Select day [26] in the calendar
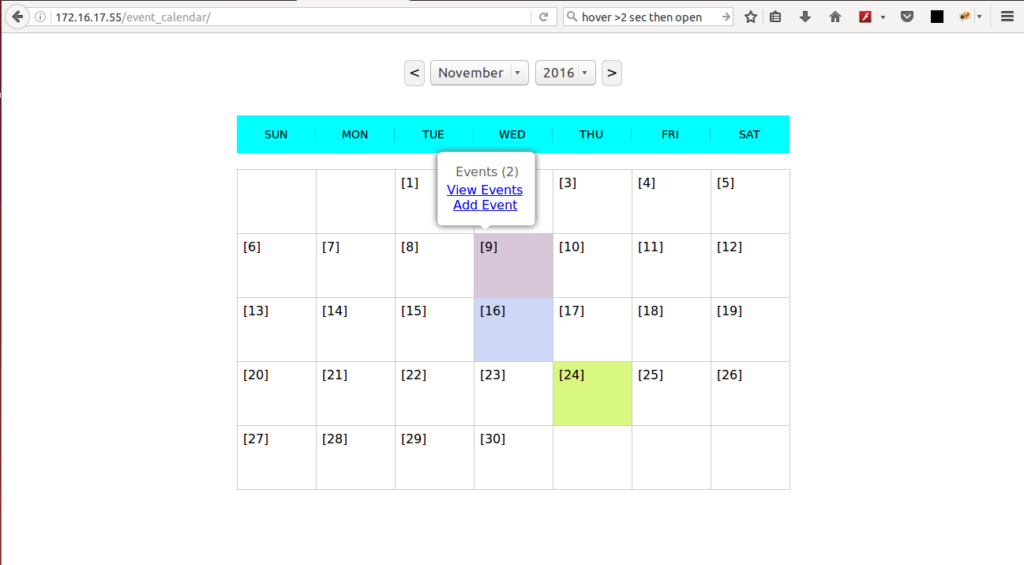The width and height of the screenshot is (1024, 565). [750, 393]
